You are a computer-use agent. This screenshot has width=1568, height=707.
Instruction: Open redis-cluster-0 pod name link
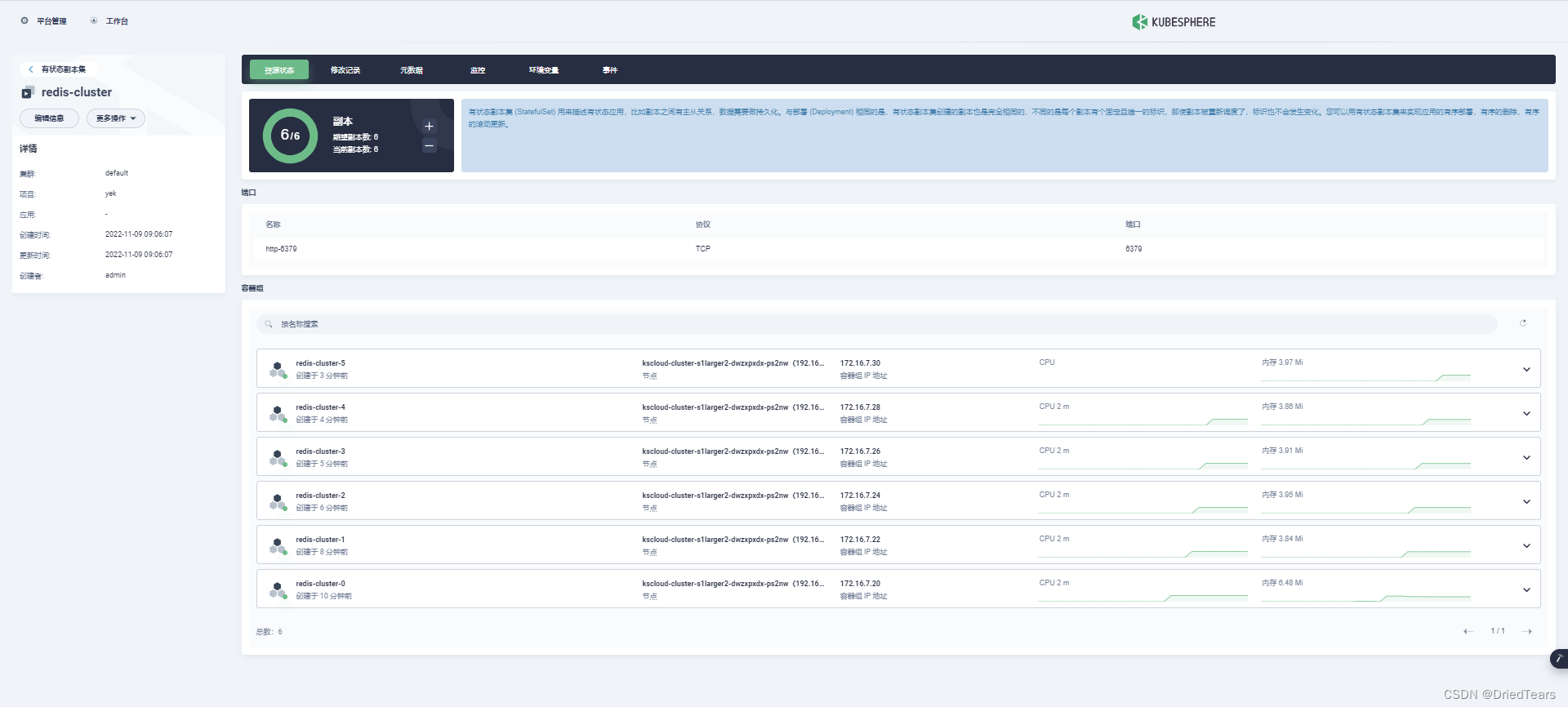click(320, 584)
